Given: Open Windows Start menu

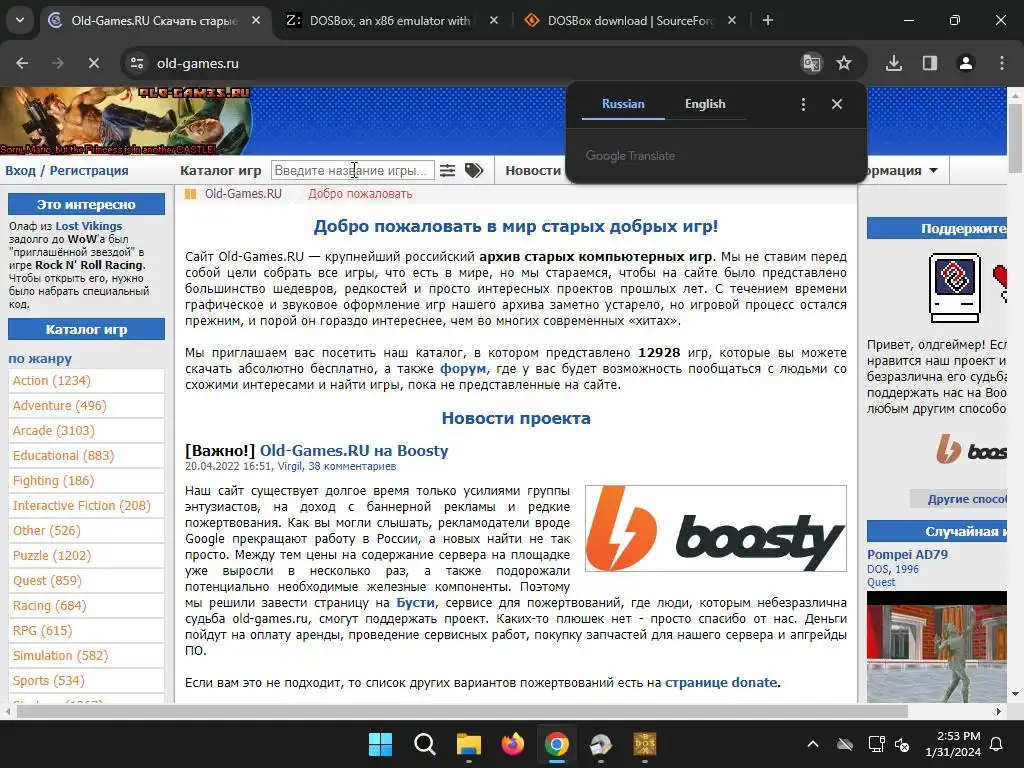Looking at the screenshot, I should [x=380, y=744].
